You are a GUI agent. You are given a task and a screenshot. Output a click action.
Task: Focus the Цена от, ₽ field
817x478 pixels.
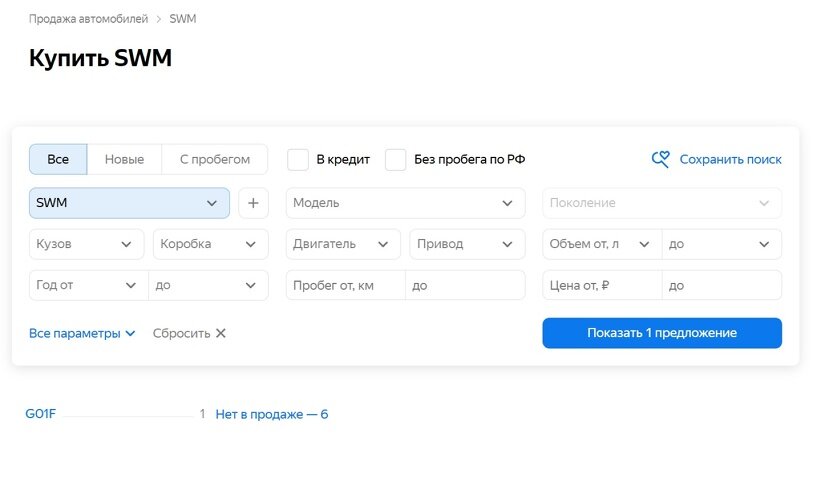coord(602,285)
